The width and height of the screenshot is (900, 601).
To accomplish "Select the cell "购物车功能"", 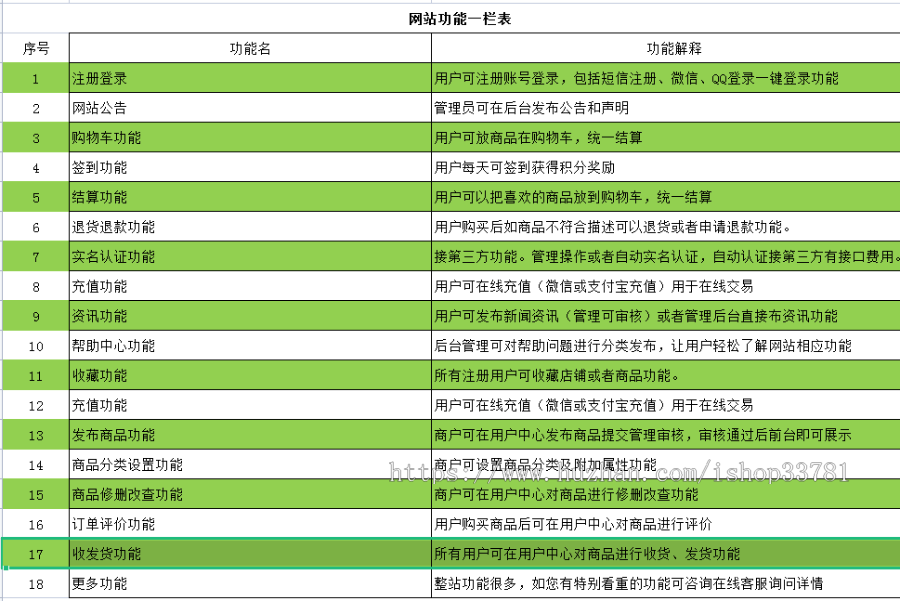I will point(250,138).
